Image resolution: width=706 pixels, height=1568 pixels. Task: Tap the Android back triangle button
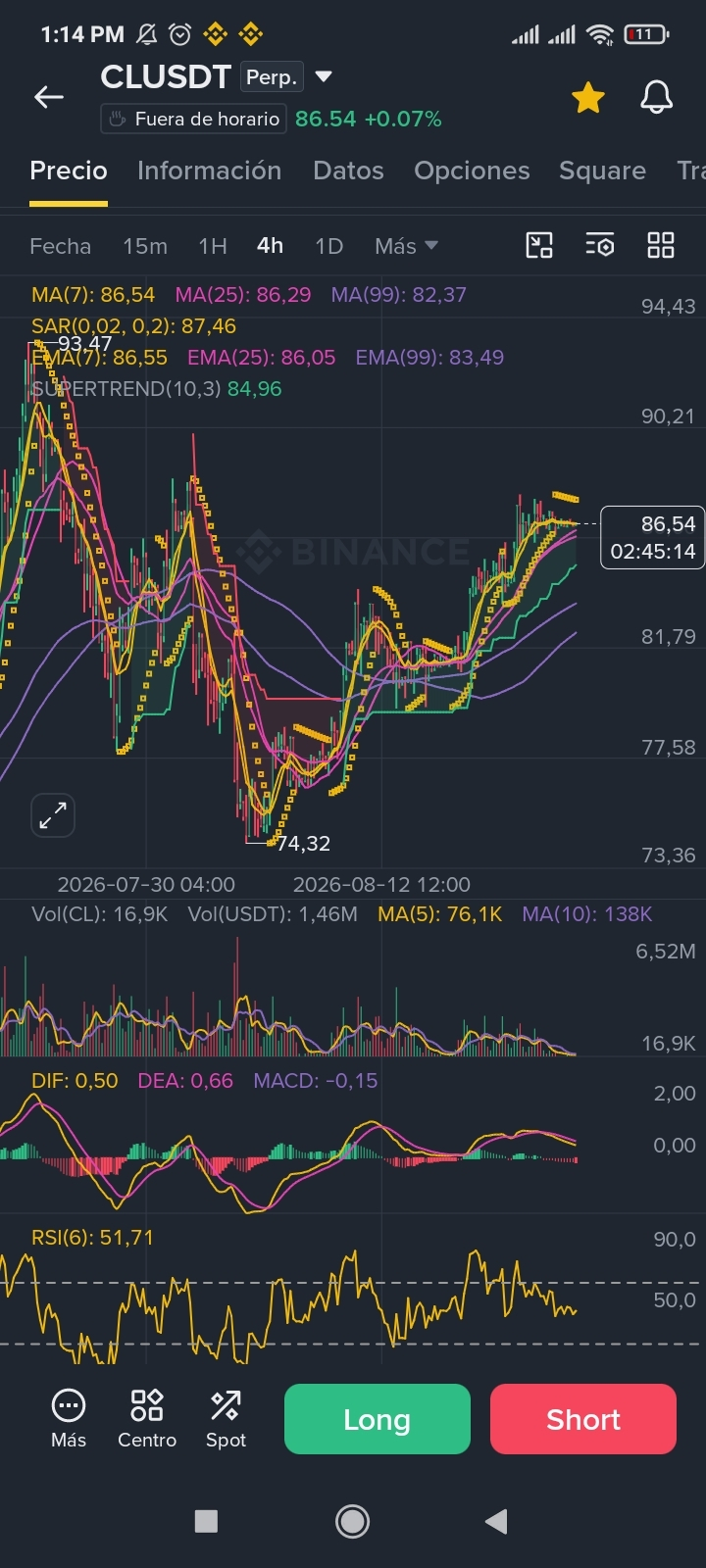pyautogui.click(x=497, y=1521)
